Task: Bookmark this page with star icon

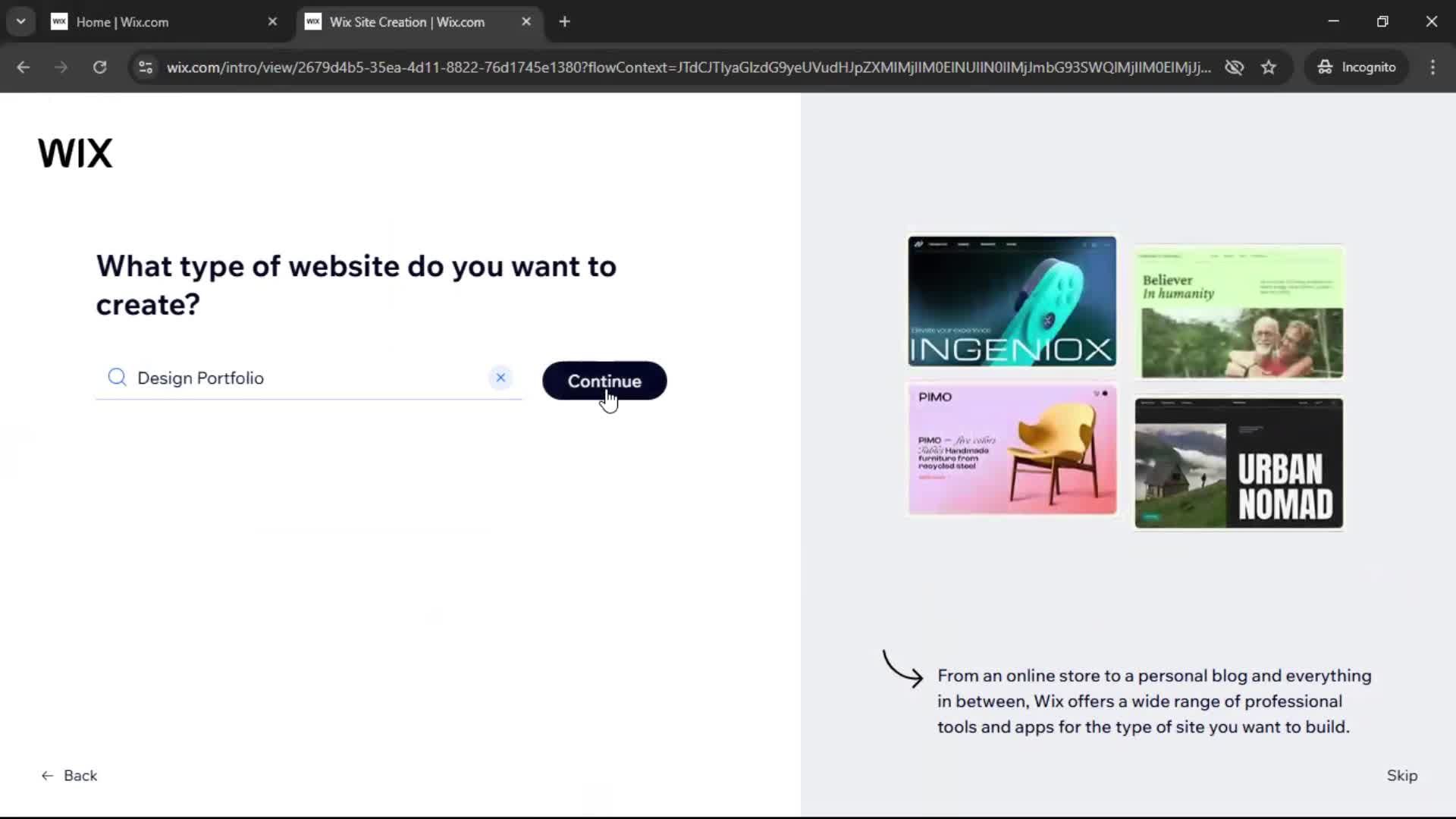Action: click(1269, 67)
